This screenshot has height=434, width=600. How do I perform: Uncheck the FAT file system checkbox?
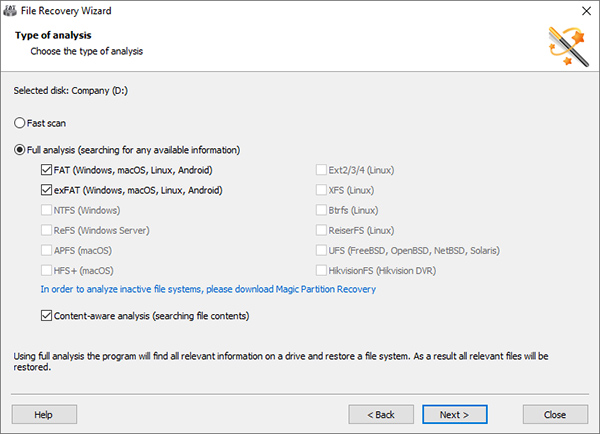pyautogui.click(x=46, y=170)
